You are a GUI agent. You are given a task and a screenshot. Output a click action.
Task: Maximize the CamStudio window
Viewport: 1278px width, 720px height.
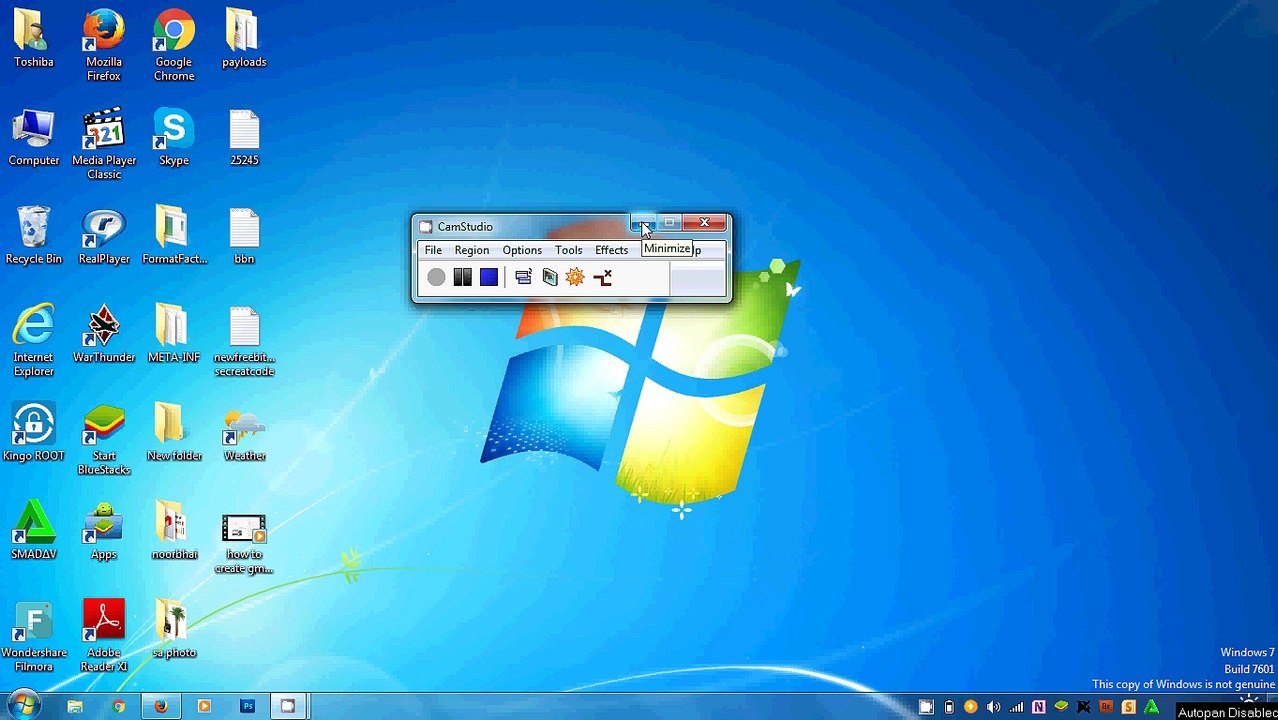point(669,223)
